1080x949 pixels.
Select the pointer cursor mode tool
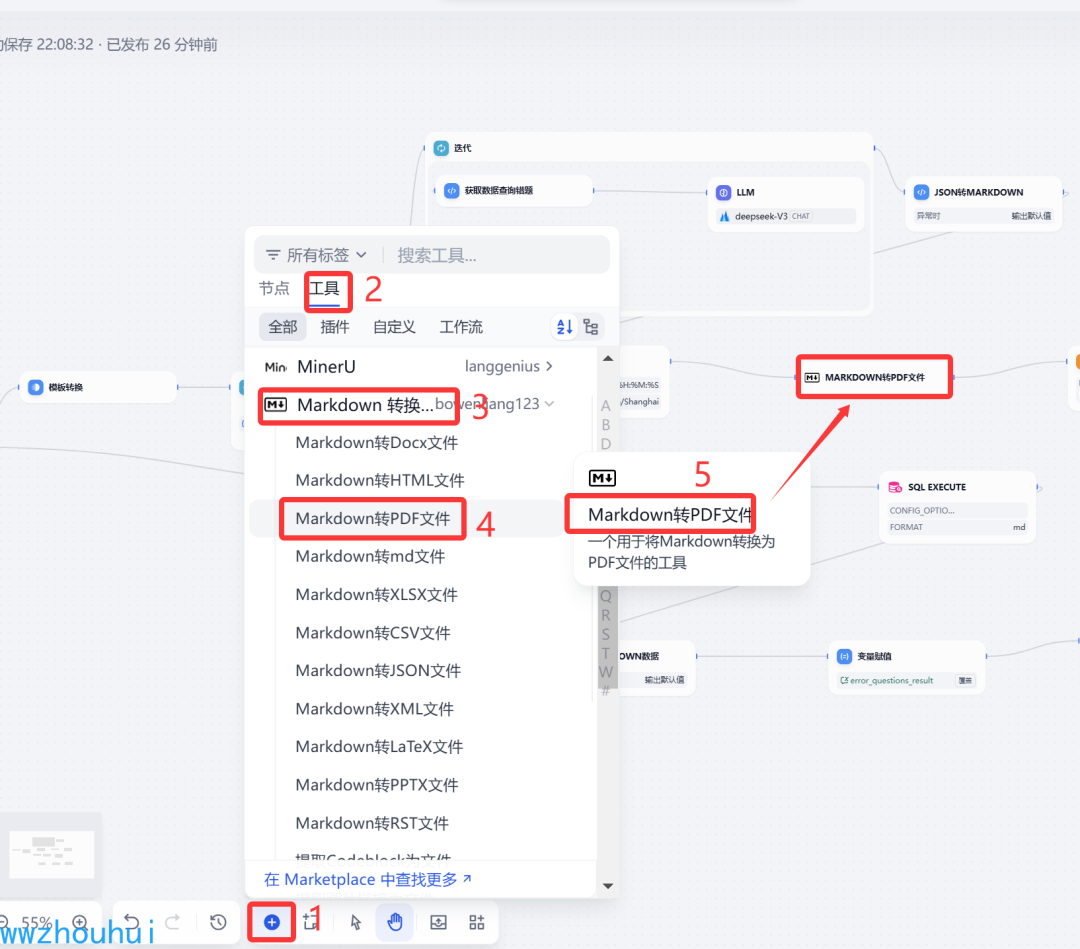(355, 921)
